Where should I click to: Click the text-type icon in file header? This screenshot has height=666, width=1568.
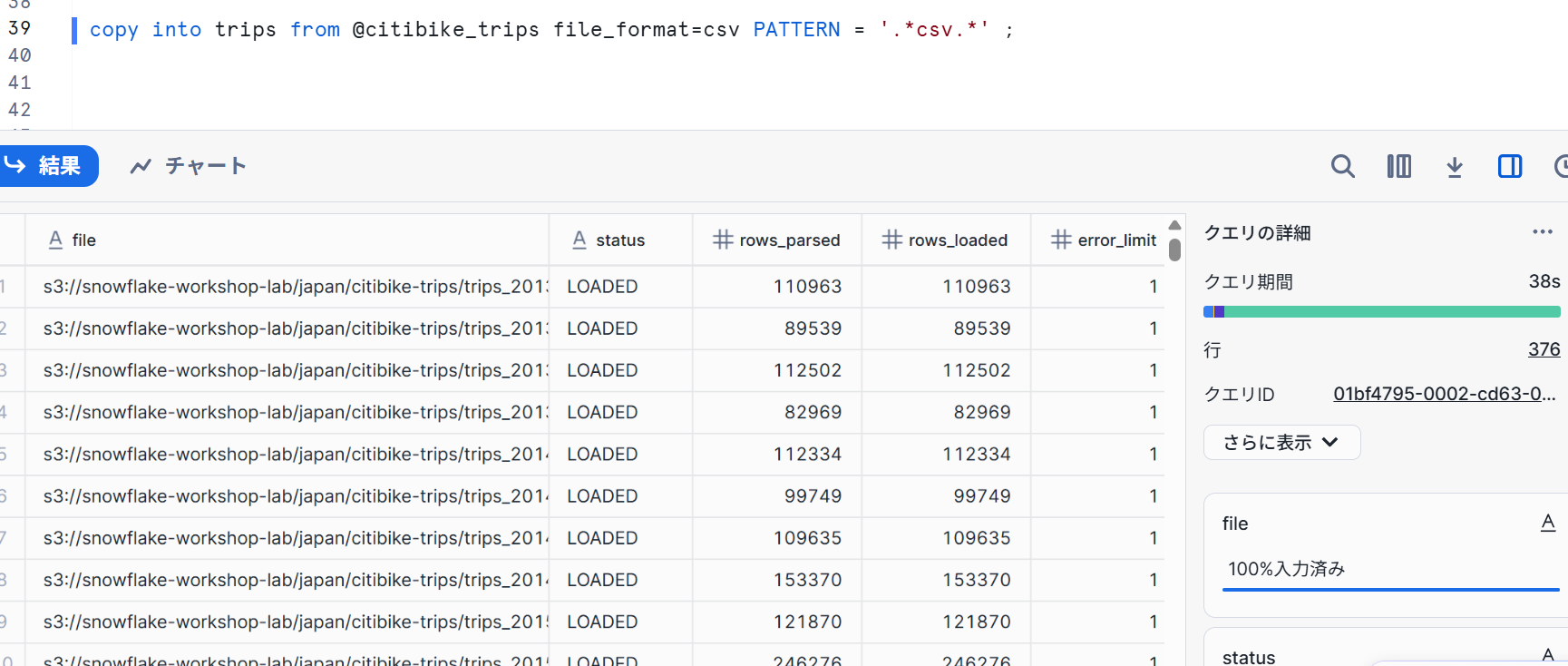coord(55,240)
